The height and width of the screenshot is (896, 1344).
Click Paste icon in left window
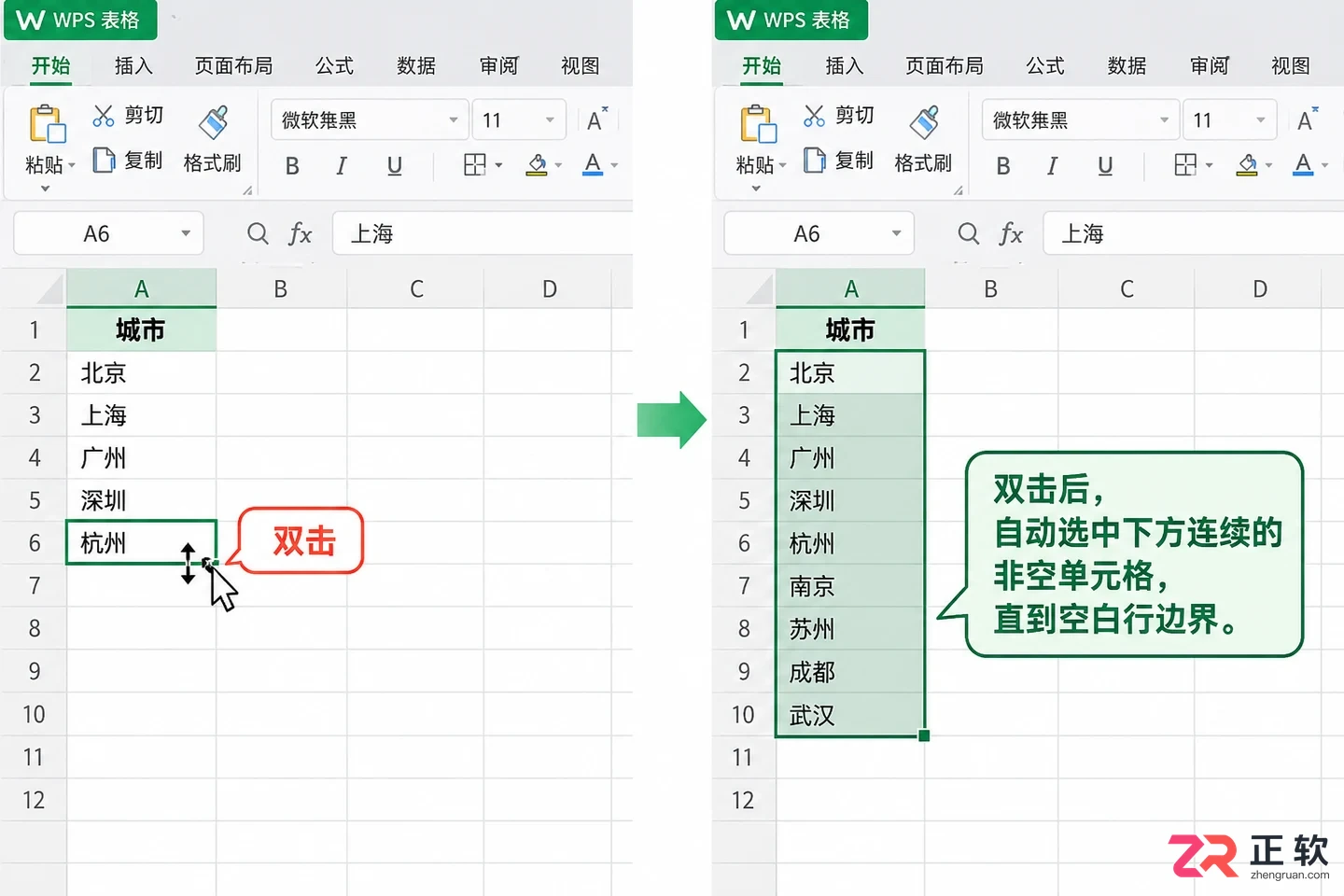pyautogui.click(x=48, y=123)
